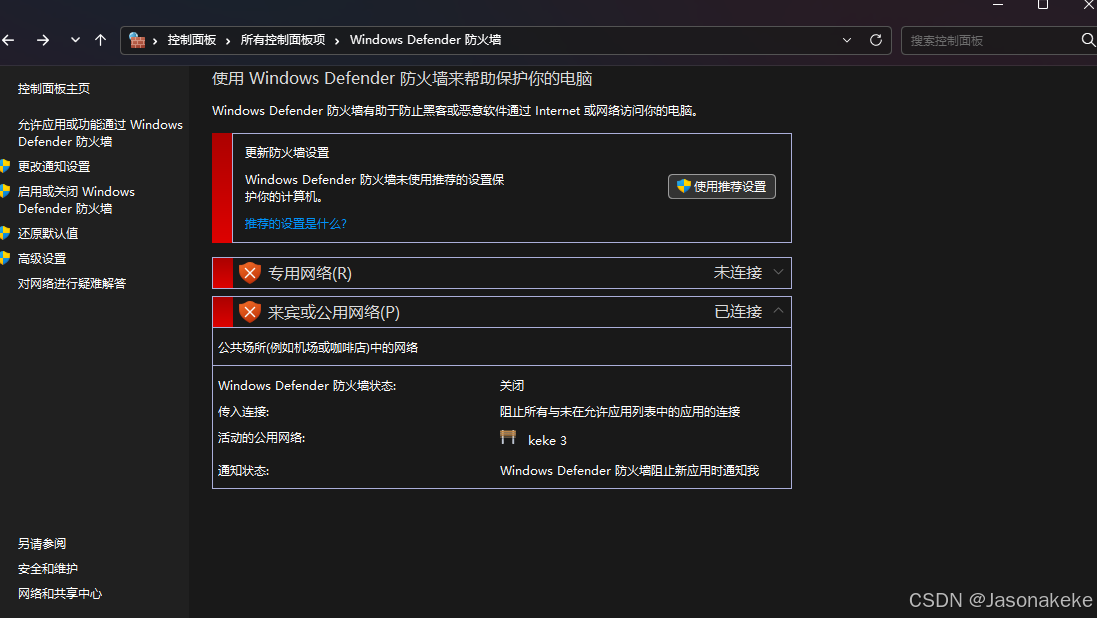Open the address bar history dropdown

tap(847, 41)
